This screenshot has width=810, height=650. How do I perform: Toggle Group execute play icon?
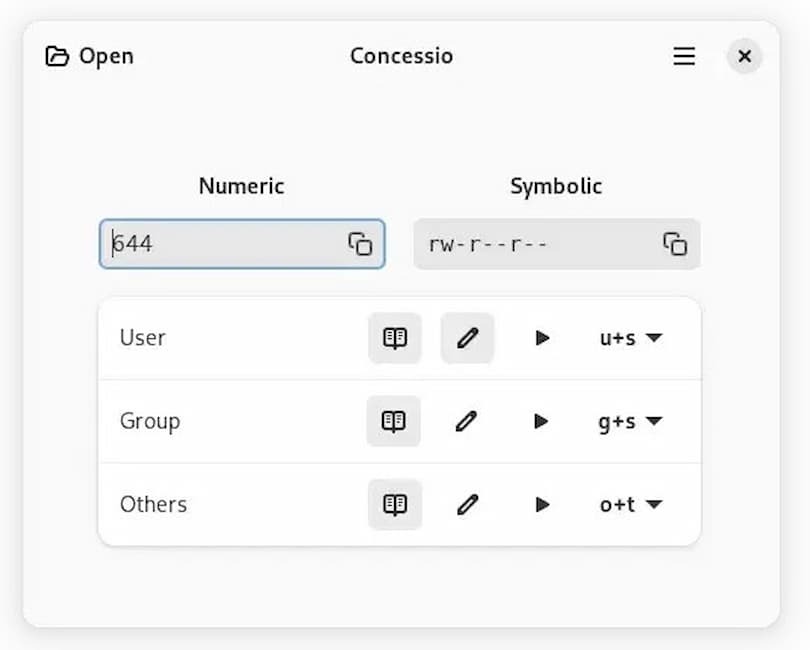540,421
